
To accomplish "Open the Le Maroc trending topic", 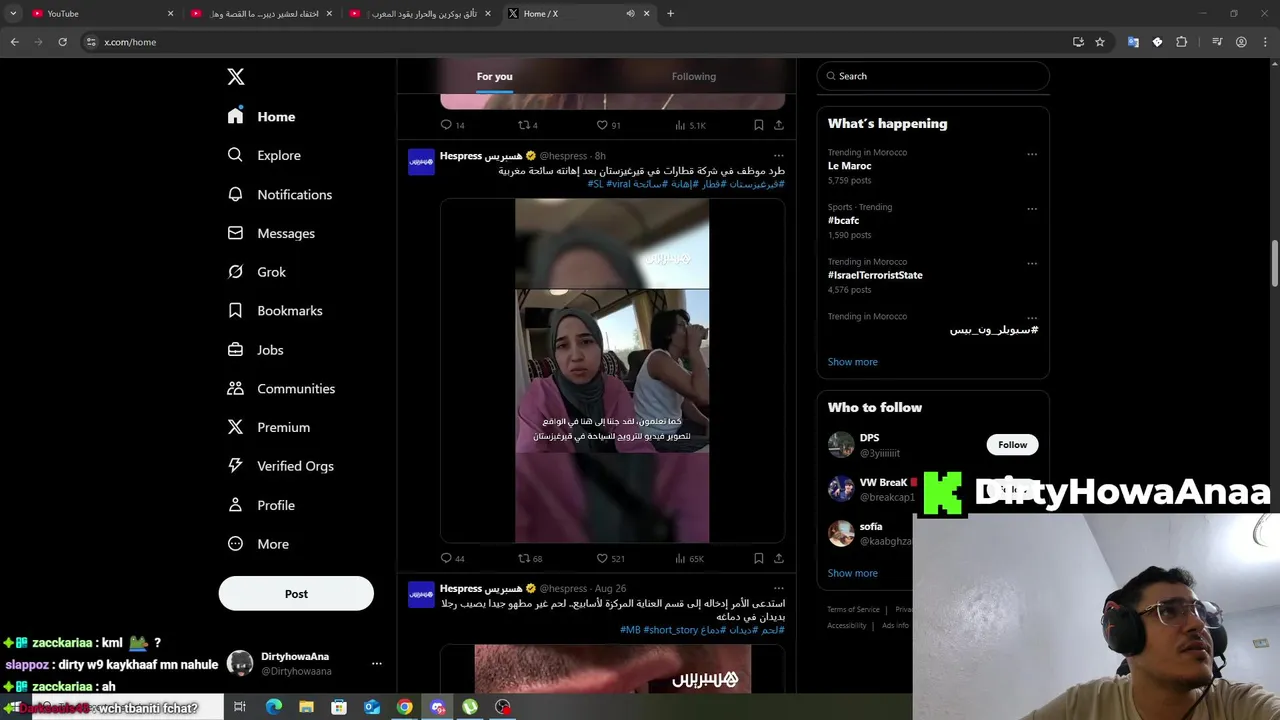I will [849, 166].
